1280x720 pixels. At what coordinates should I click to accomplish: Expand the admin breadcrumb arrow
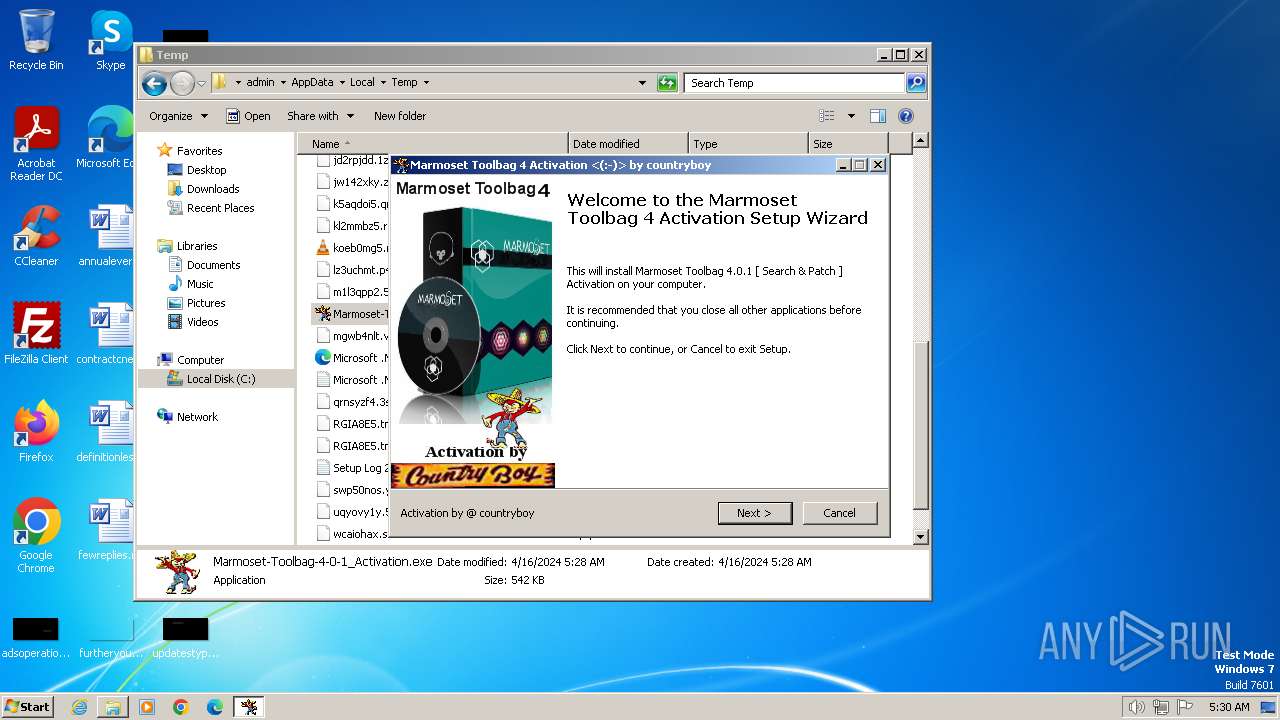282,83
